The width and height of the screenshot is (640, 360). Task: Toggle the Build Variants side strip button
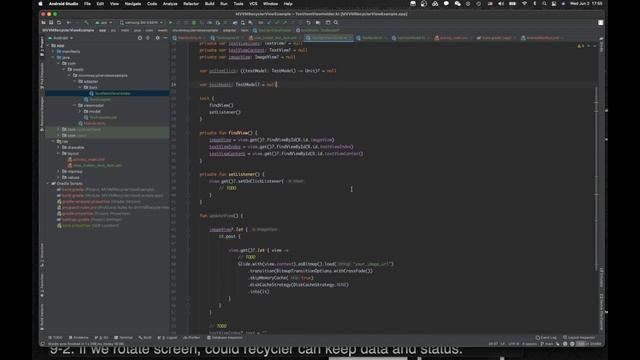[x=42, y=317]
